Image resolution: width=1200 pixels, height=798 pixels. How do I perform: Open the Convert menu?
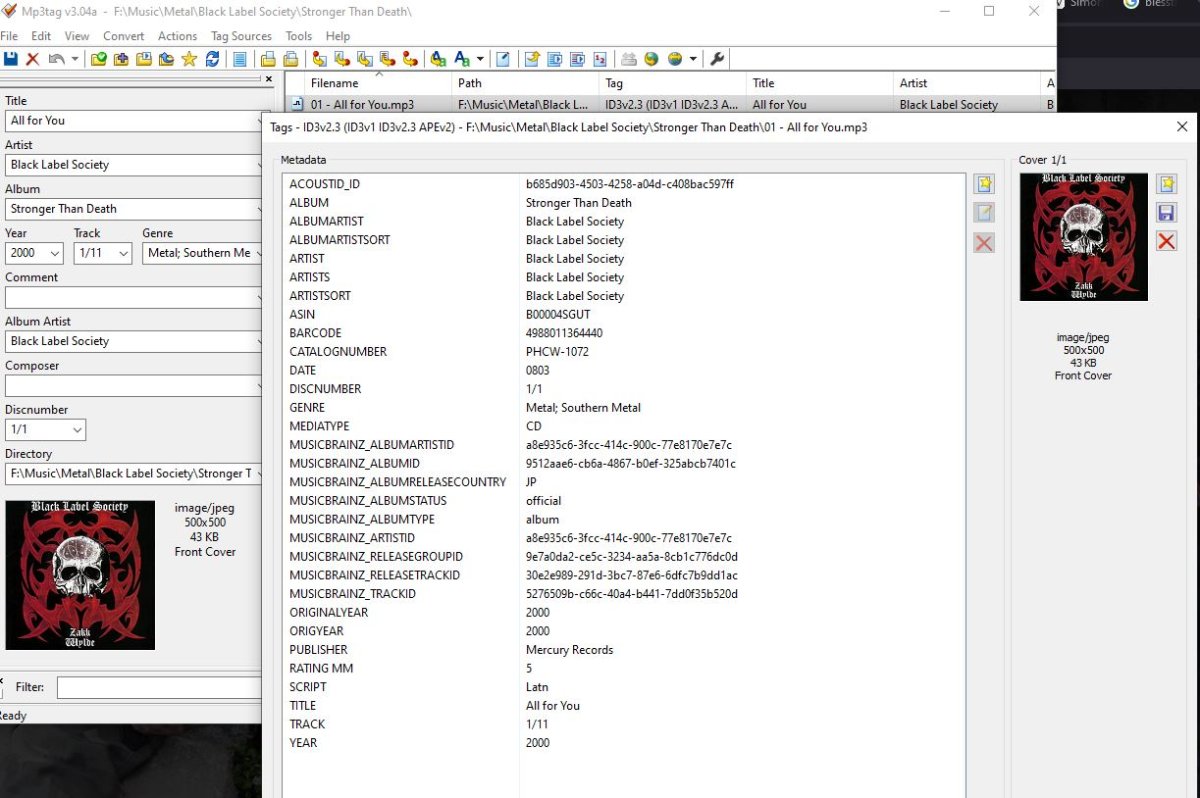[x=123, y=36]
